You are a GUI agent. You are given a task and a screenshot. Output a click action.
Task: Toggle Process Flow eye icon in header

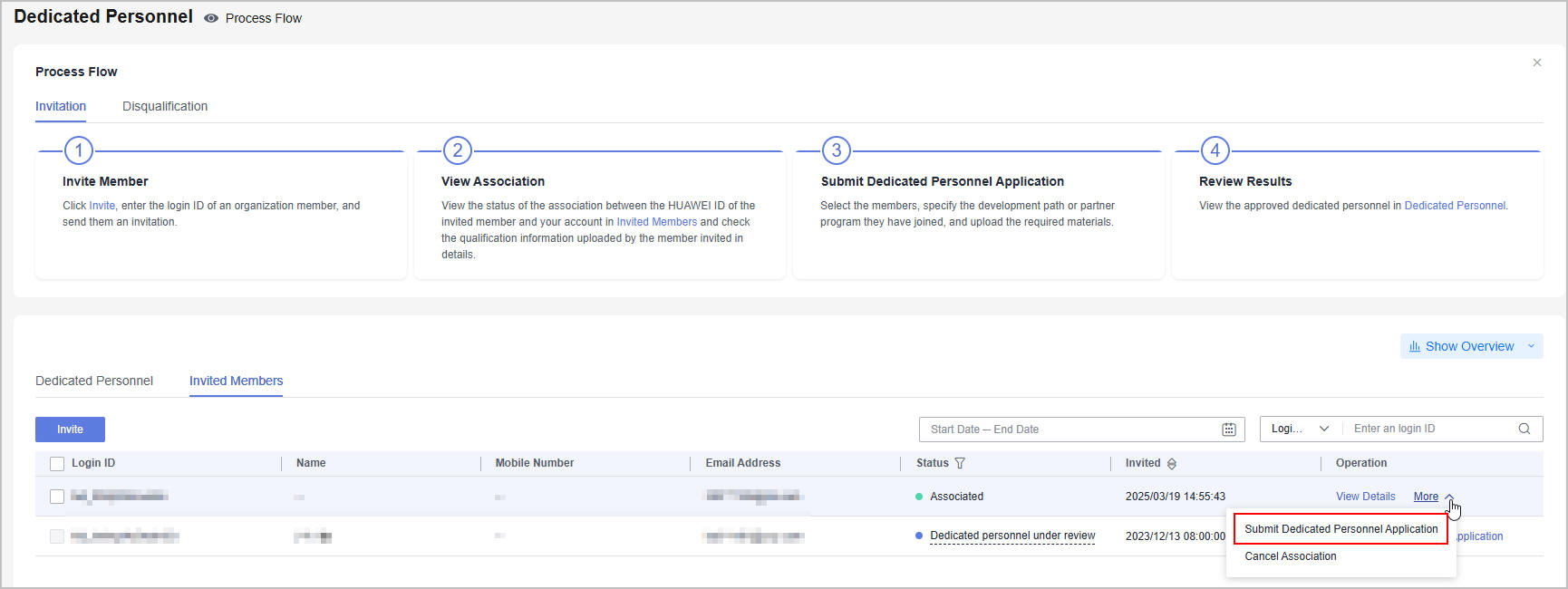211,18
